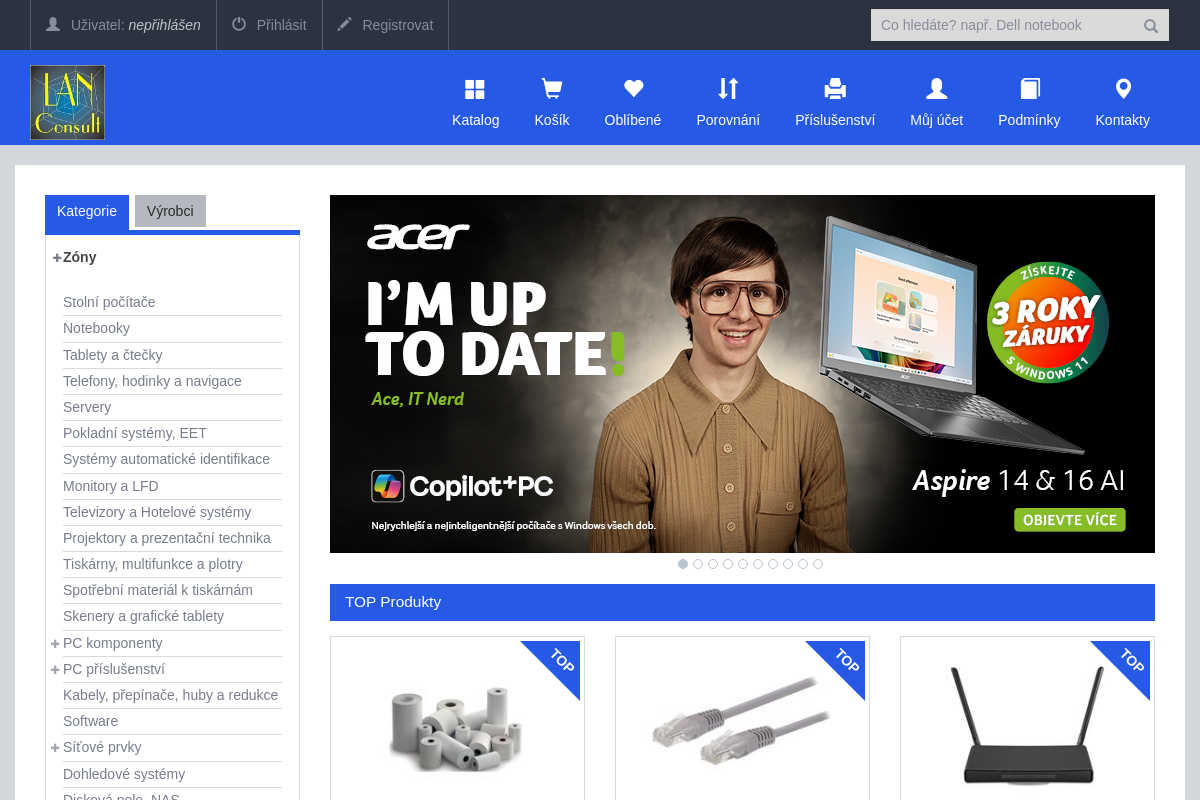Select the fifth banner carousel dot

(x=743, y=564)
